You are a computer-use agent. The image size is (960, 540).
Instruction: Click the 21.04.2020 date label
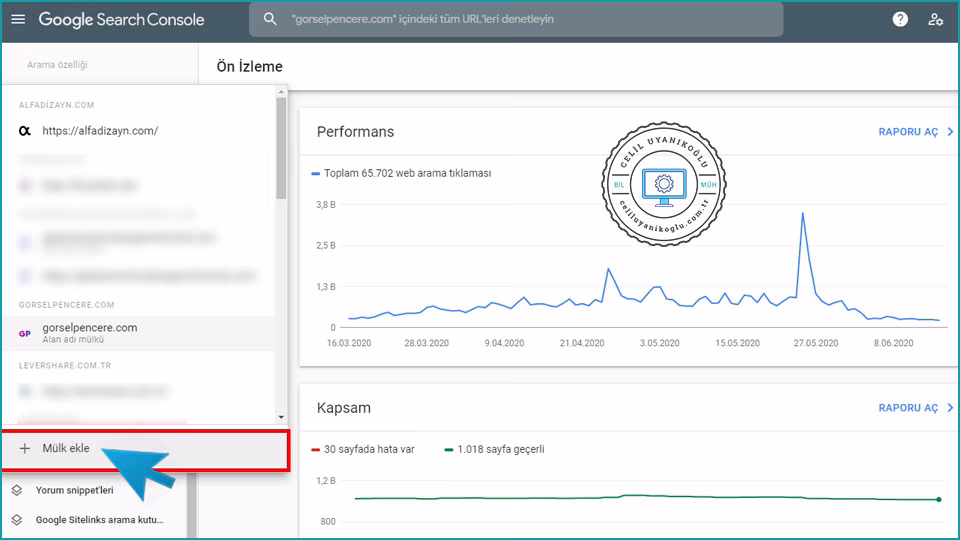click(582, 343)
